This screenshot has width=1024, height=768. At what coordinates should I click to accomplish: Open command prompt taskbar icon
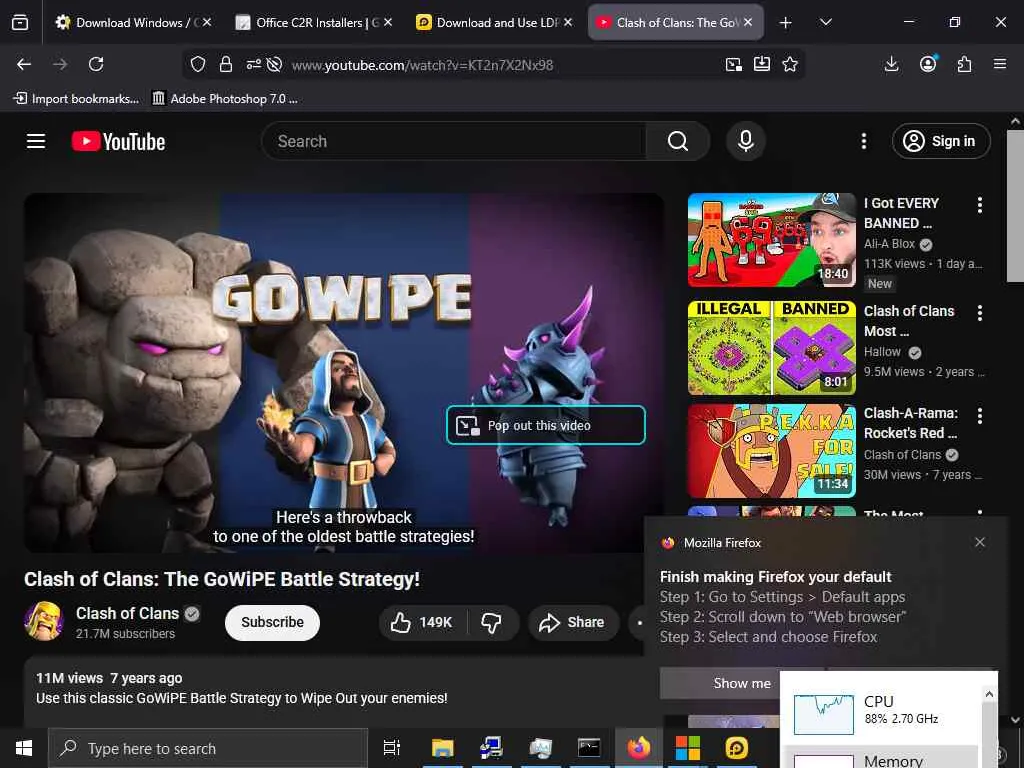589,748
